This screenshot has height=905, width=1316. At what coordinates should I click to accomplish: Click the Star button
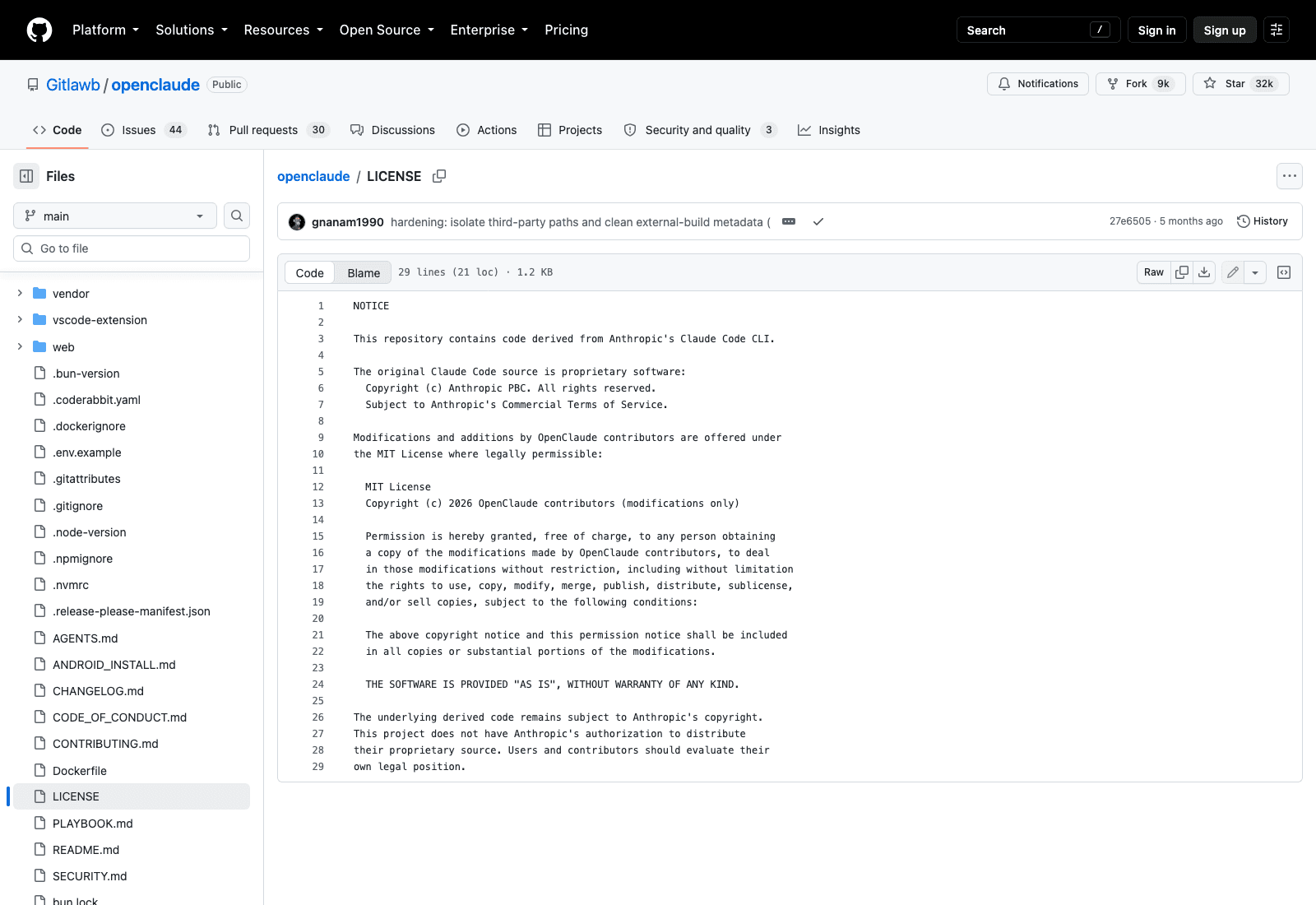1241,84
